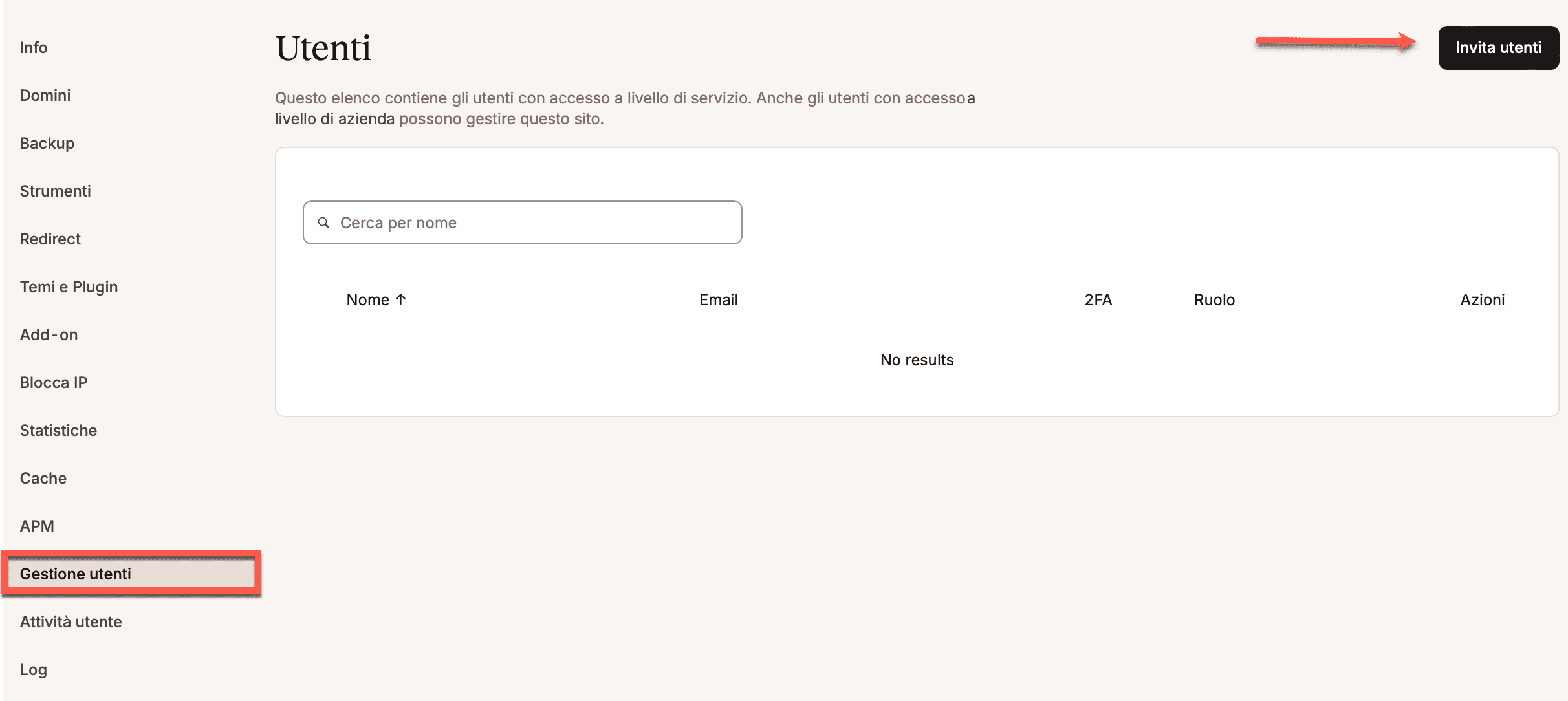Select the Add-on sidebar item
The height and width of the screenshot is (701, 1568).
click(x=49, y=335)
